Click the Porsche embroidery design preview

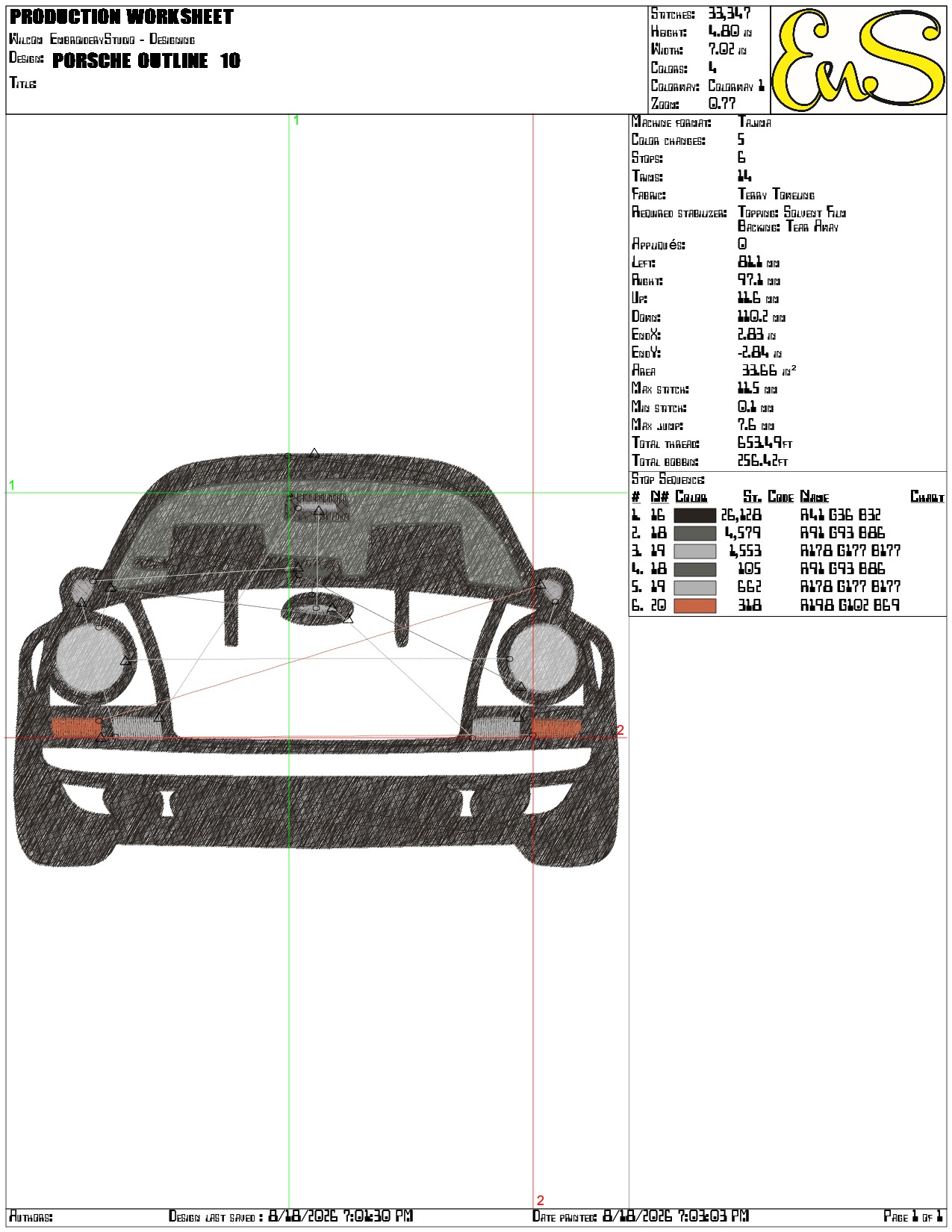pyautogui.click(x=317, y=660)
